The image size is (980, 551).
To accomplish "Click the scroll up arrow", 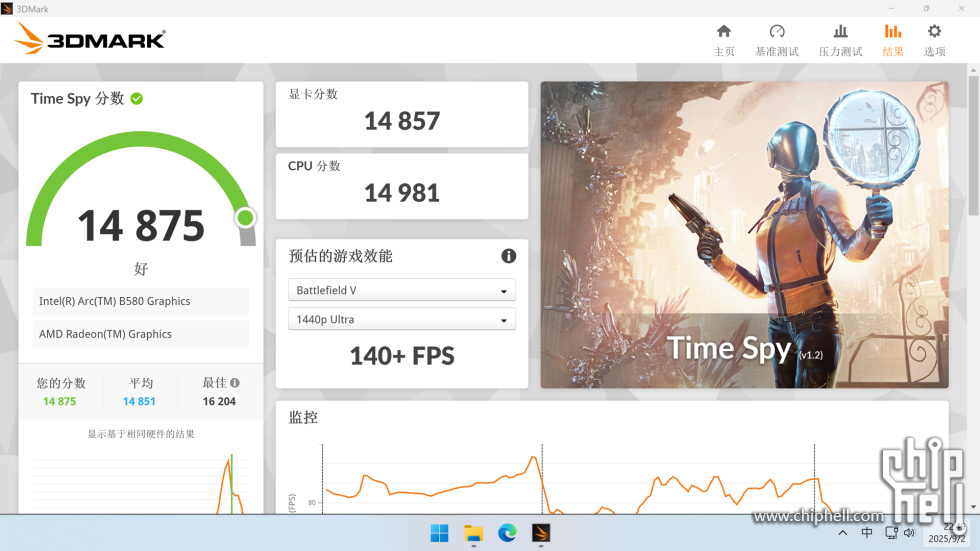I will tap(973, 69).
